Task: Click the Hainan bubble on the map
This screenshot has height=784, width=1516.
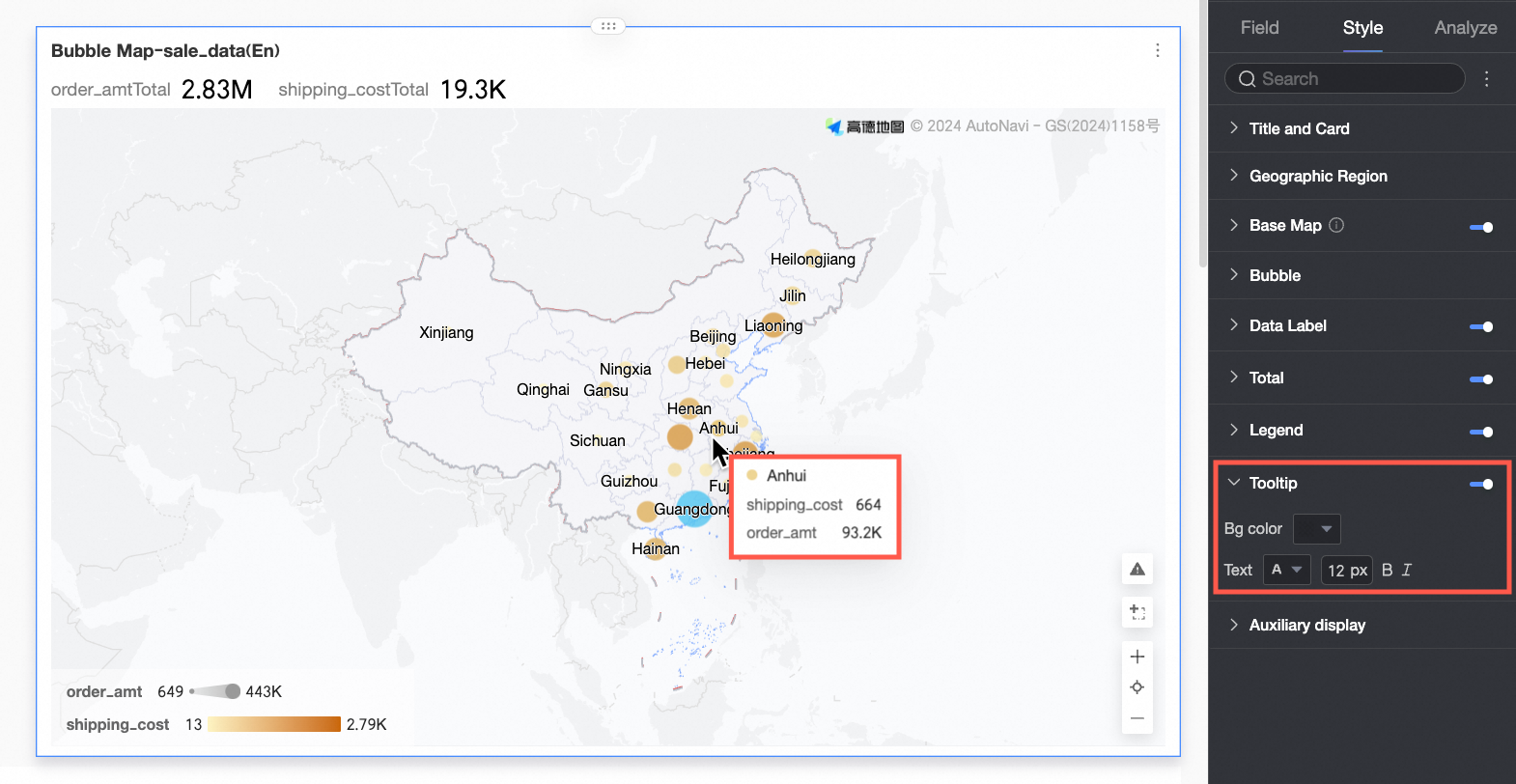Action: 656,549
